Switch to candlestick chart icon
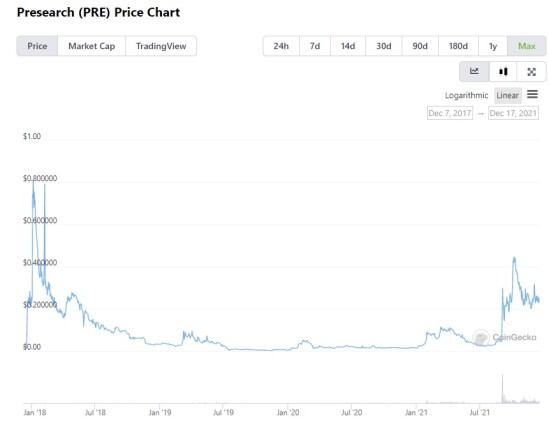This screenshot has height=421, width=549. pyautogui.click(x=503, y=71)
